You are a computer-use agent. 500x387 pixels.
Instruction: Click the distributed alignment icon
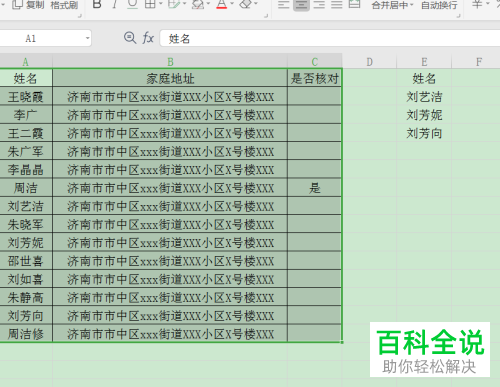(x=354, y=4)
